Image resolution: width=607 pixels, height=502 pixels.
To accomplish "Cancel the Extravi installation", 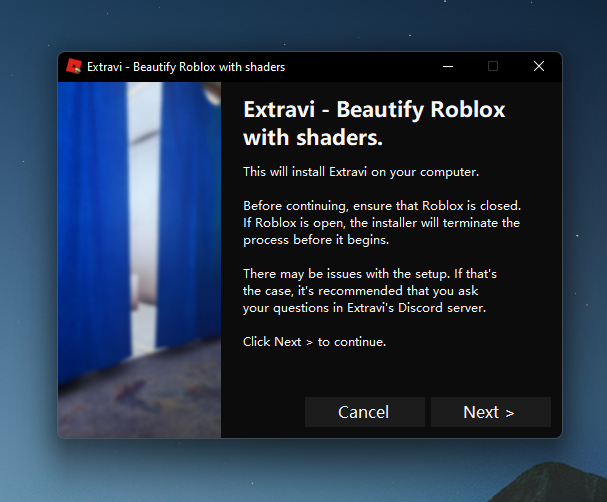I will coord(365,412).
